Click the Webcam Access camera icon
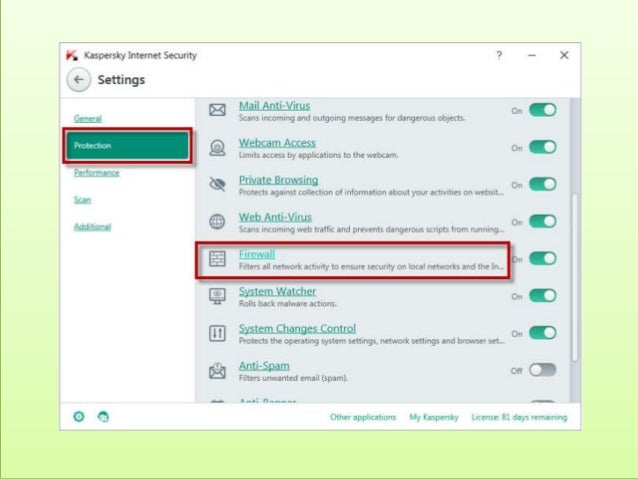The image size is (638, 479). (x=217, y=148)
